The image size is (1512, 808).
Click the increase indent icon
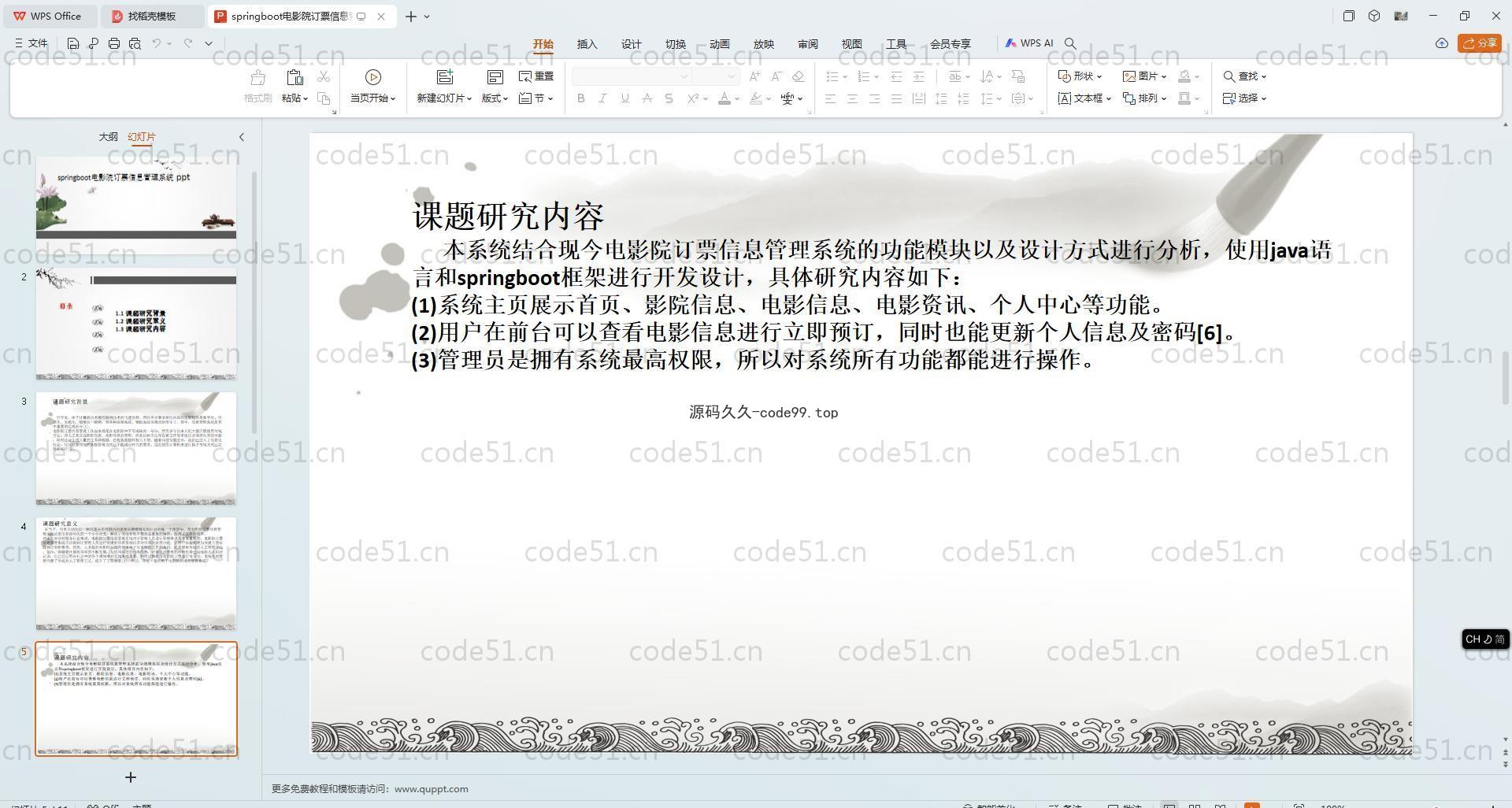point(918,76)
